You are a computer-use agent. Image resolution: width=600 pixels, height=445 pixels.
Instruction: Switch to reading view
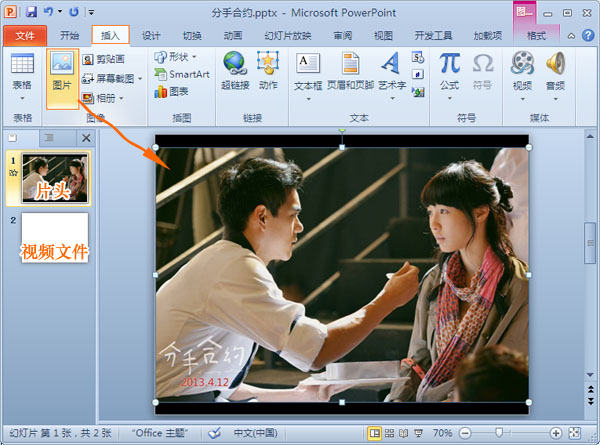click(403, 433)
